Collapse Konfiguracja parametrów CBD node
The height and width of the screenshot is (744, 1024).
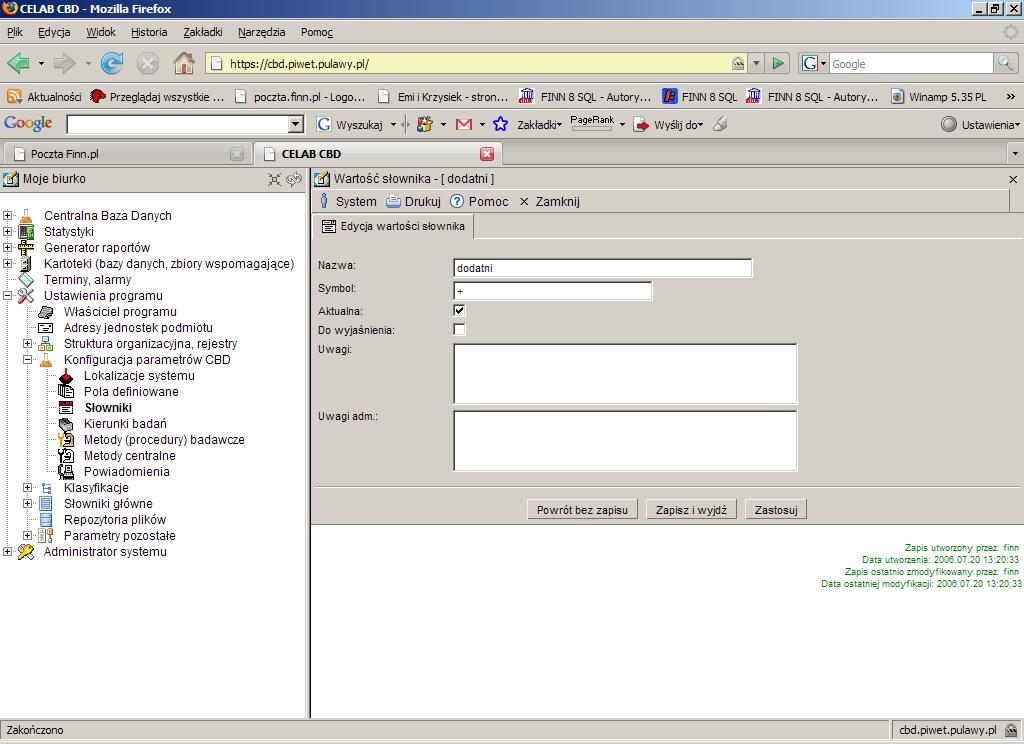[x=27, y=359]
